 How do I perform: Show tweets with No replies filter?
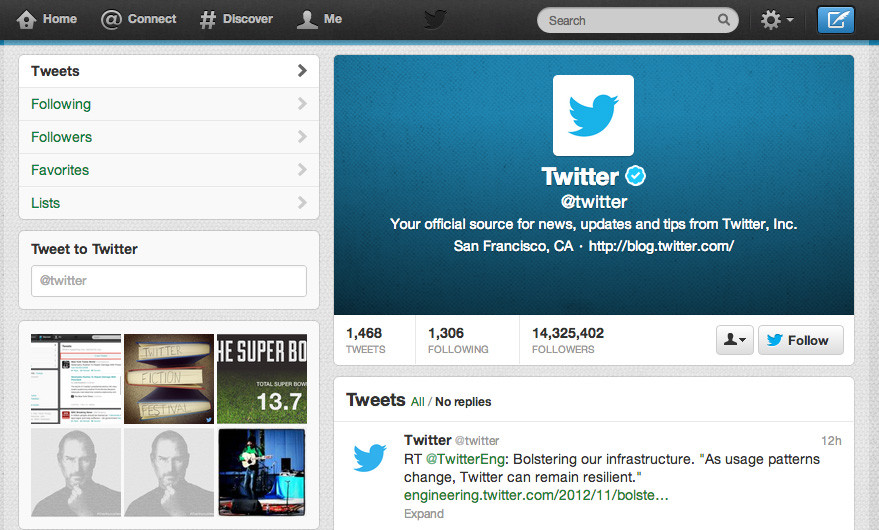463,402
